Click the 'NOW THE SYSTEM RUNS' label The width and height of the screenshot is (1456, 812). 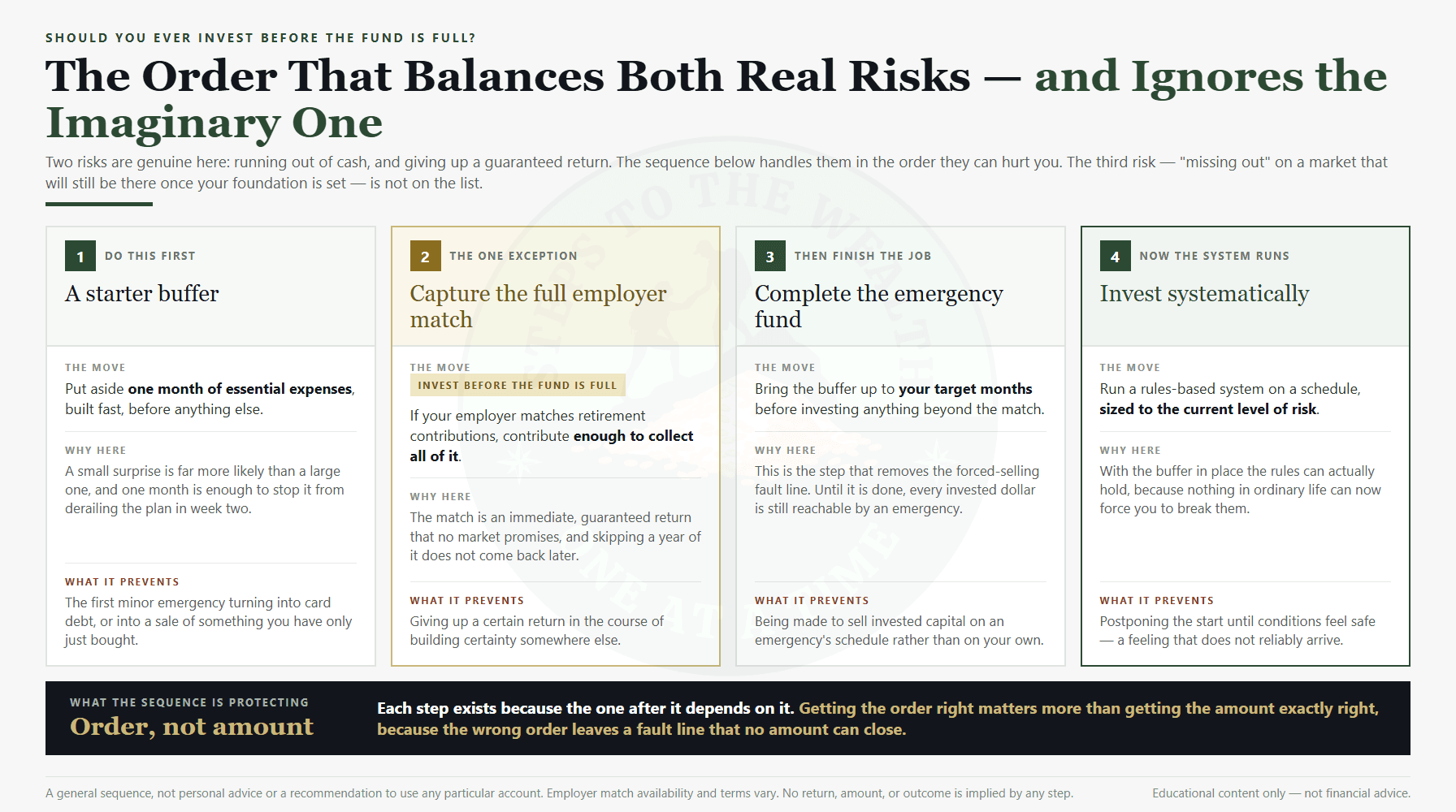point(1214,256)
